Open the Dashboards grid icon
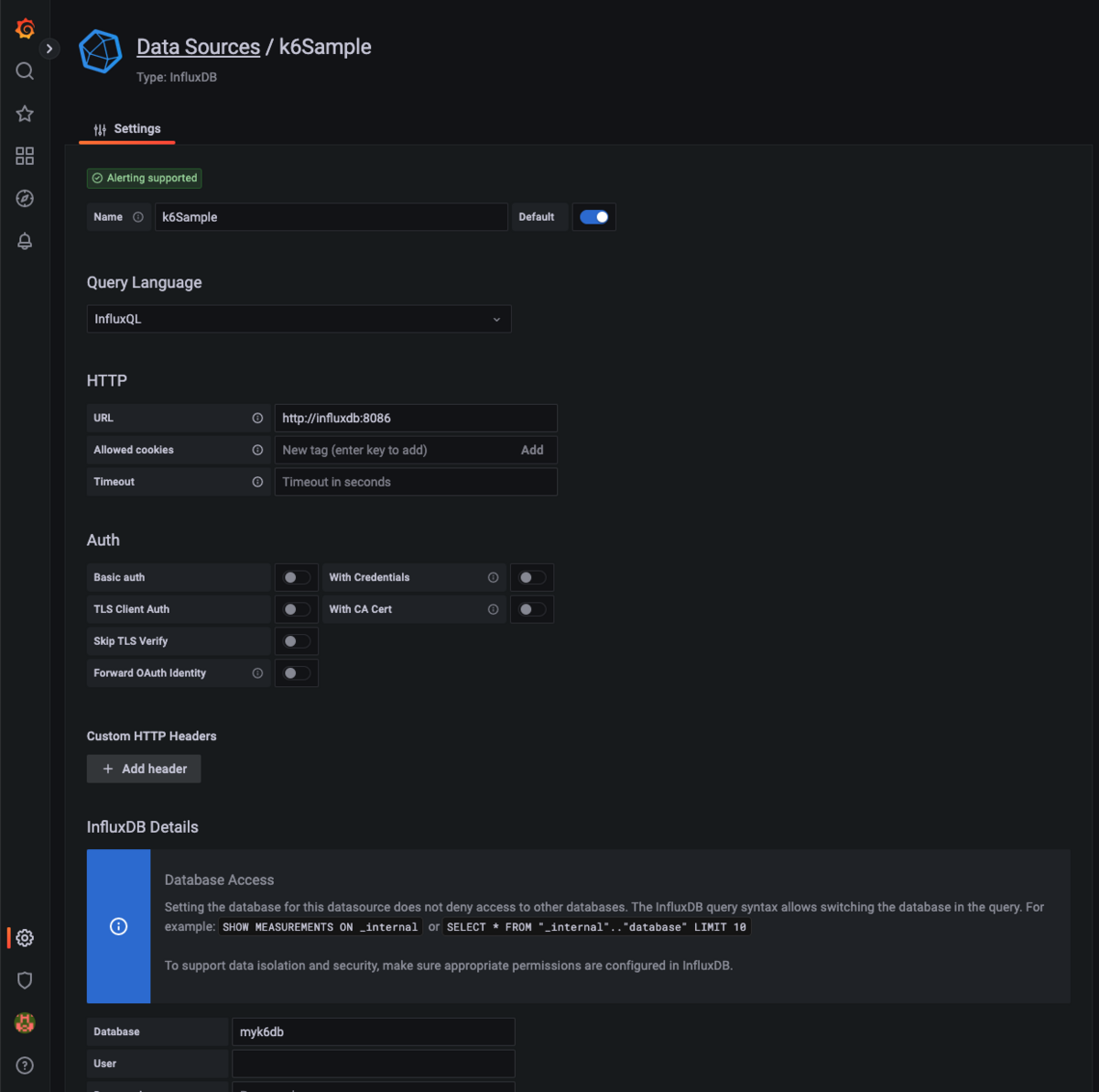1099x1092 pixels. point(25,156)
